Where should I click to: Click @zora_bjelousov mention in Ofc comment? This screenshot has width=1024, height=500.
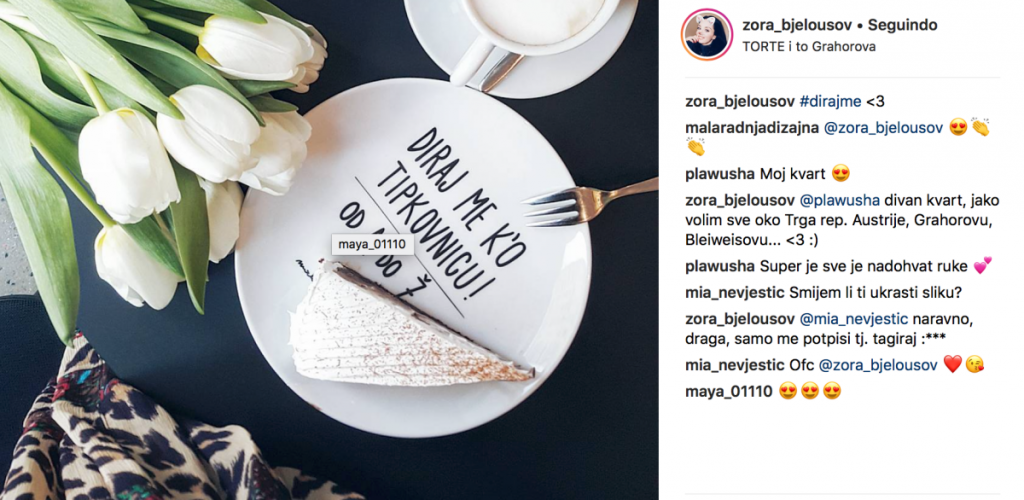coord(878,366)
